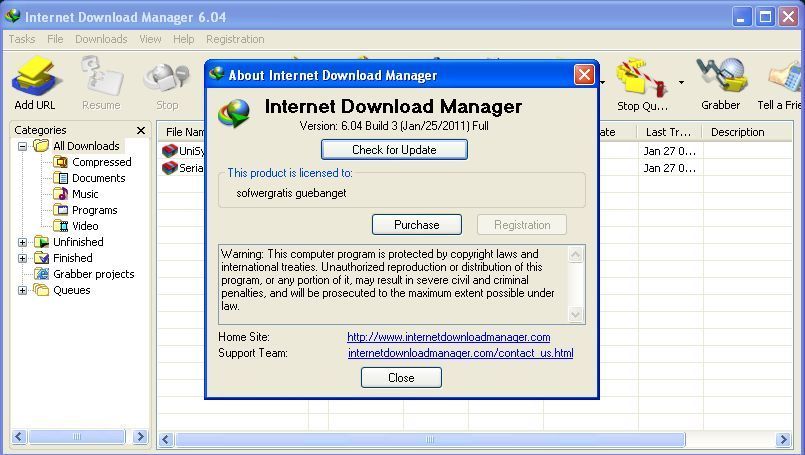The image size is (805, 455).
Task: Open the Grabber tool
Action: (x=721, y=76)
